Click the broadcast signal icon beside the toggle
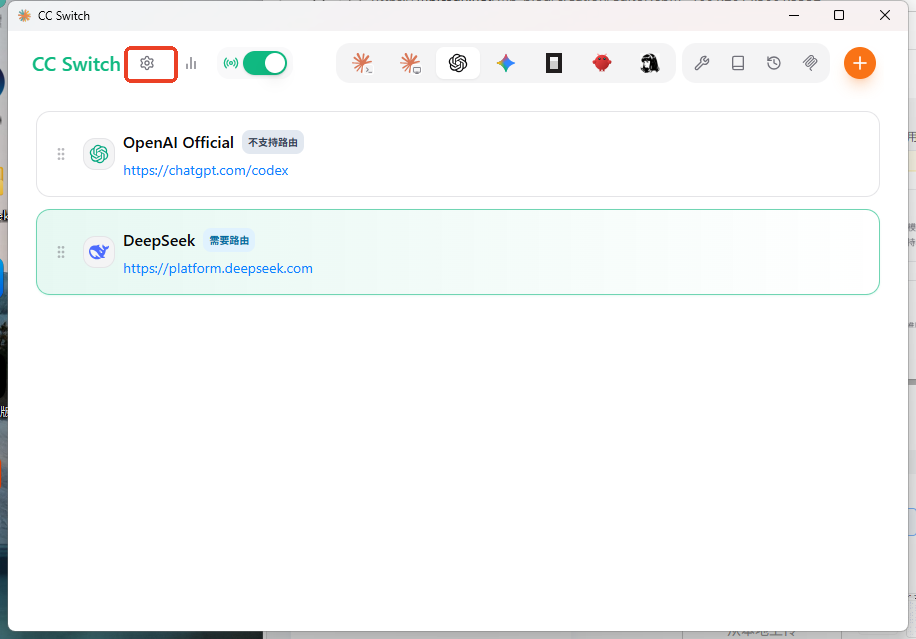 (231, 63)
